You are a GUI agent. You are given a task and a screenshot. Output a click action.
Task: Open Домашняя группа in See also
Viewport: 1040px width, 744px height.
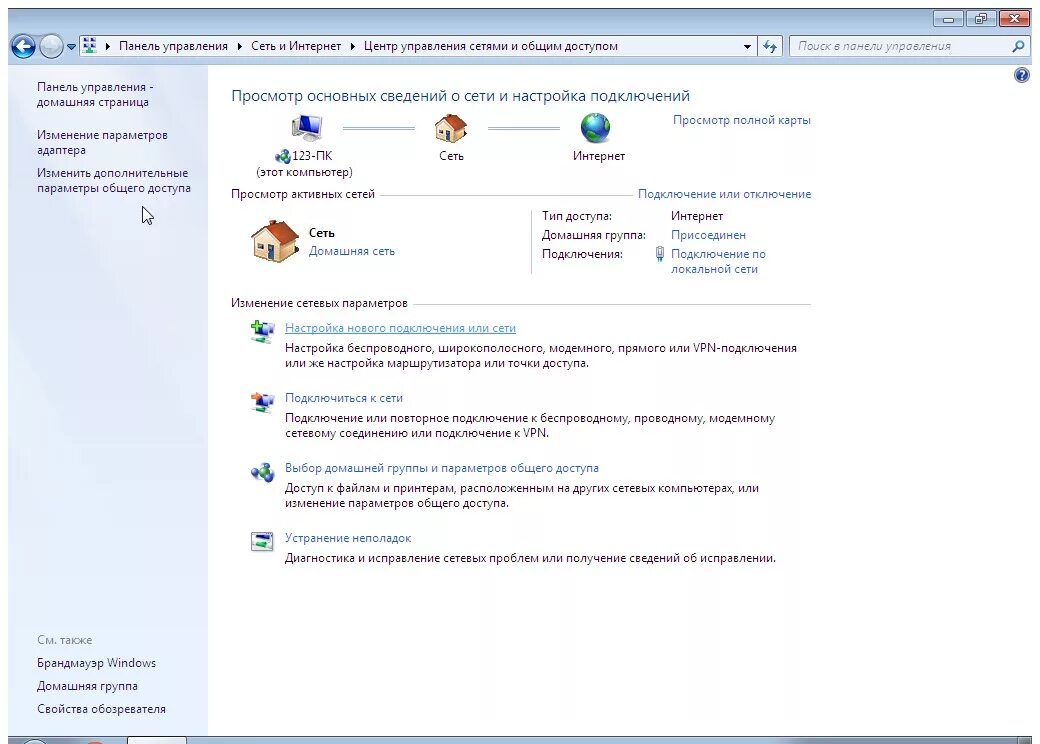[88, 686]
